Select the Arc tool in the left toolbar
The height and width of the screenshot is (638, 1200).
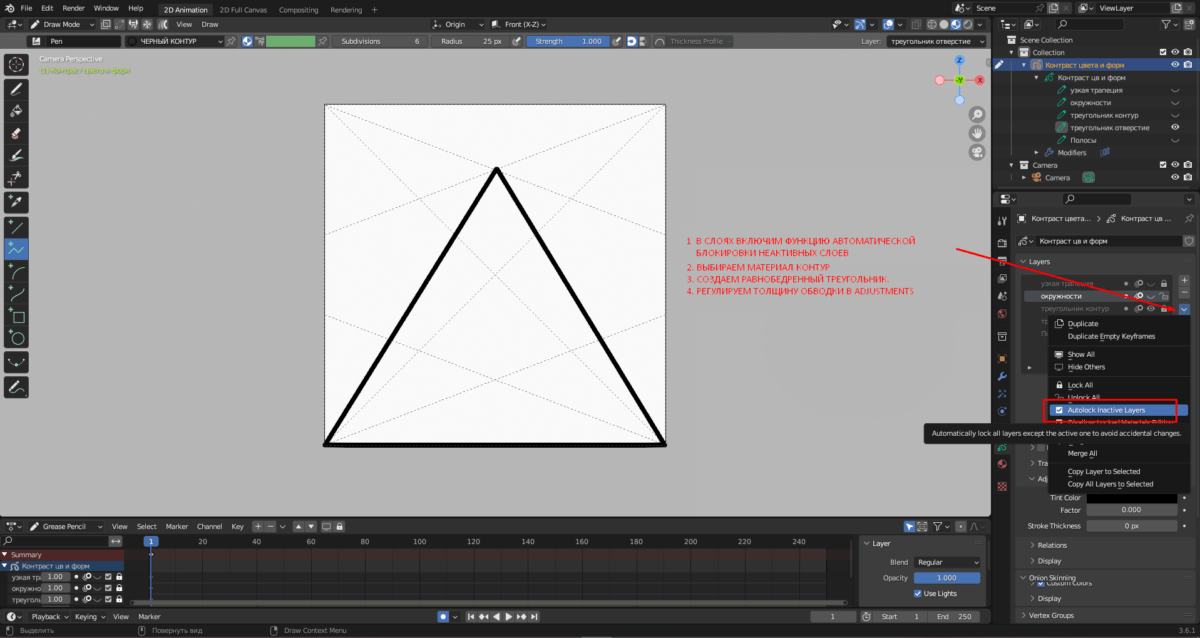tap(16, 271)
